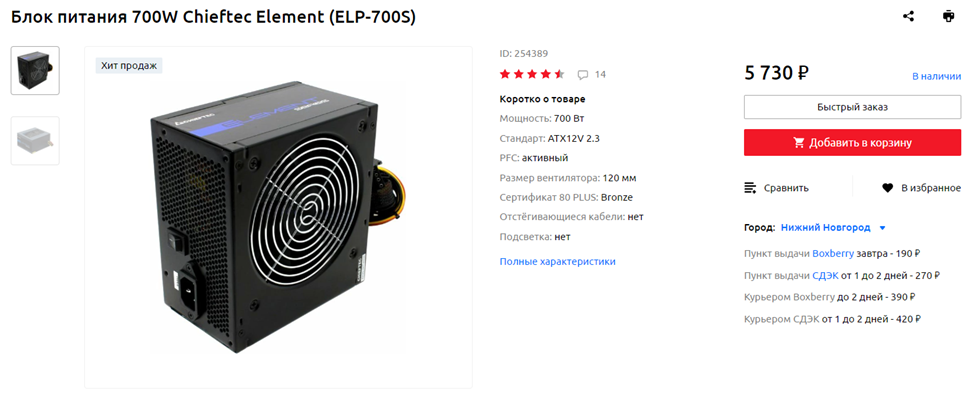Click the compare list icon
The image size is (974, 402).
pos(750,188)
